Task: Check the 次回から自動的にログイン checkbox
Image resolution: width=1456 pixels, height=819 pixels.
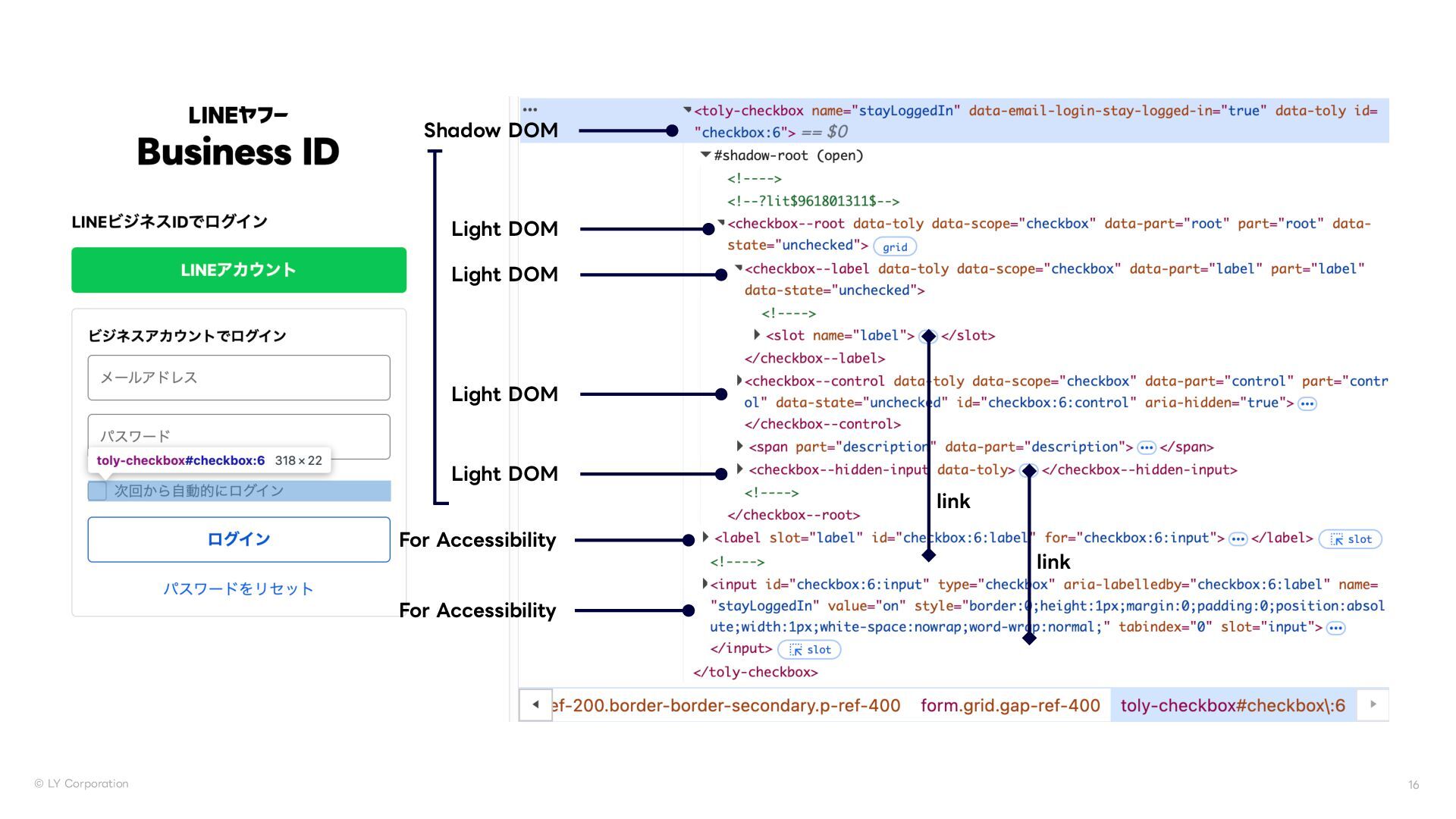Action: pyautogui.click(x=98, y=491)
